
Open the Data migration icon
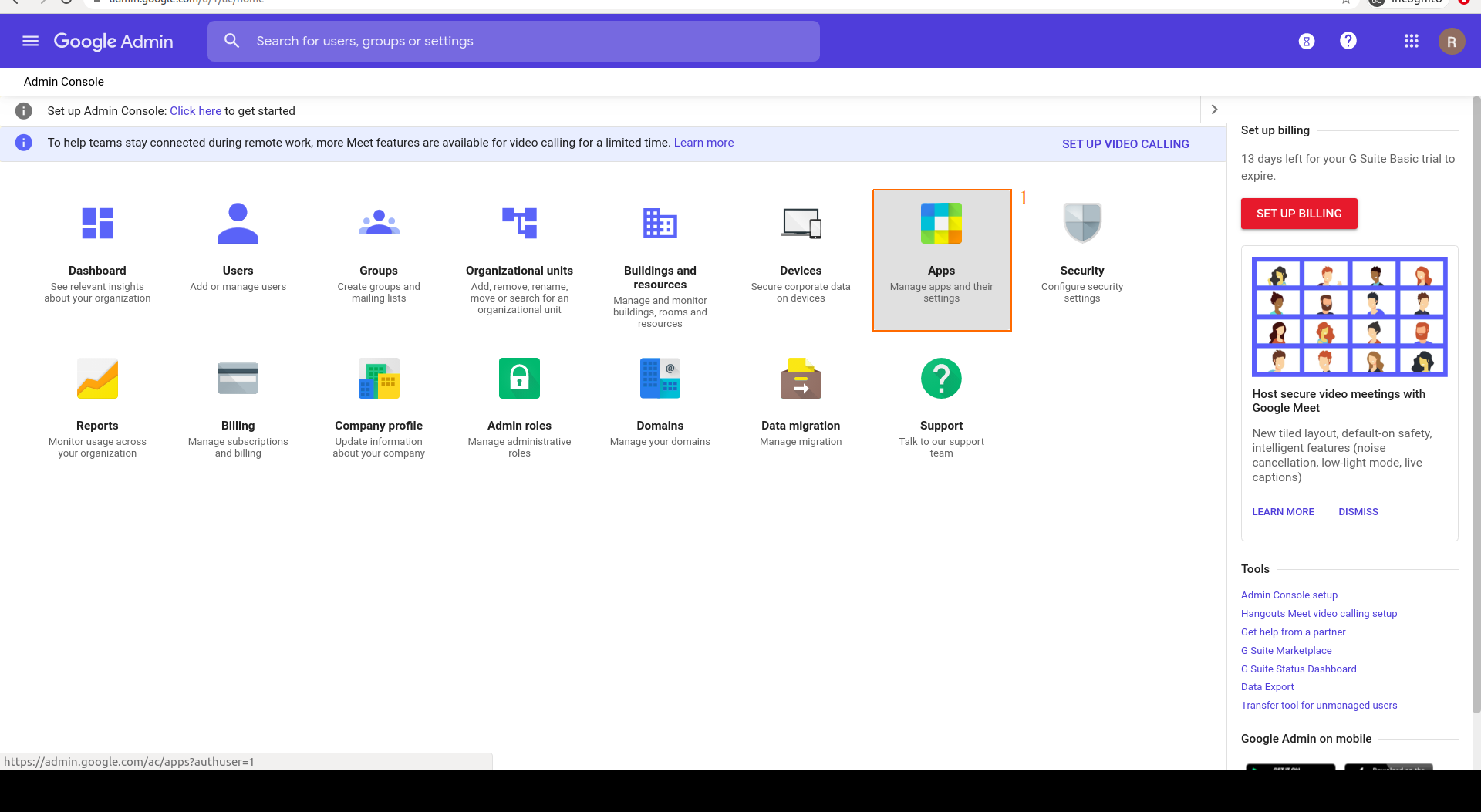[x=801, y=379]
